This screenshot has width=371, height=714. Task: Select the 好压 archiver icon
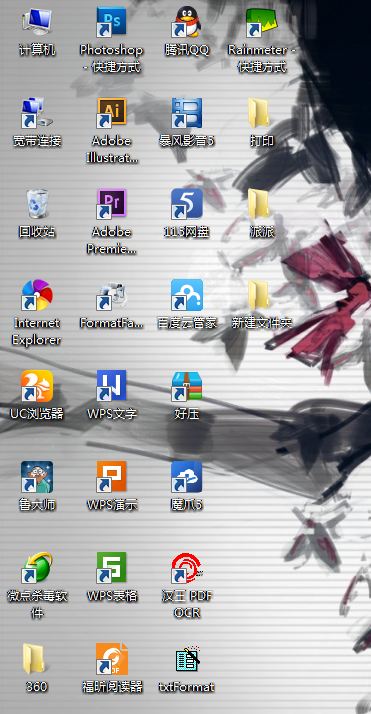pos(187,386)
